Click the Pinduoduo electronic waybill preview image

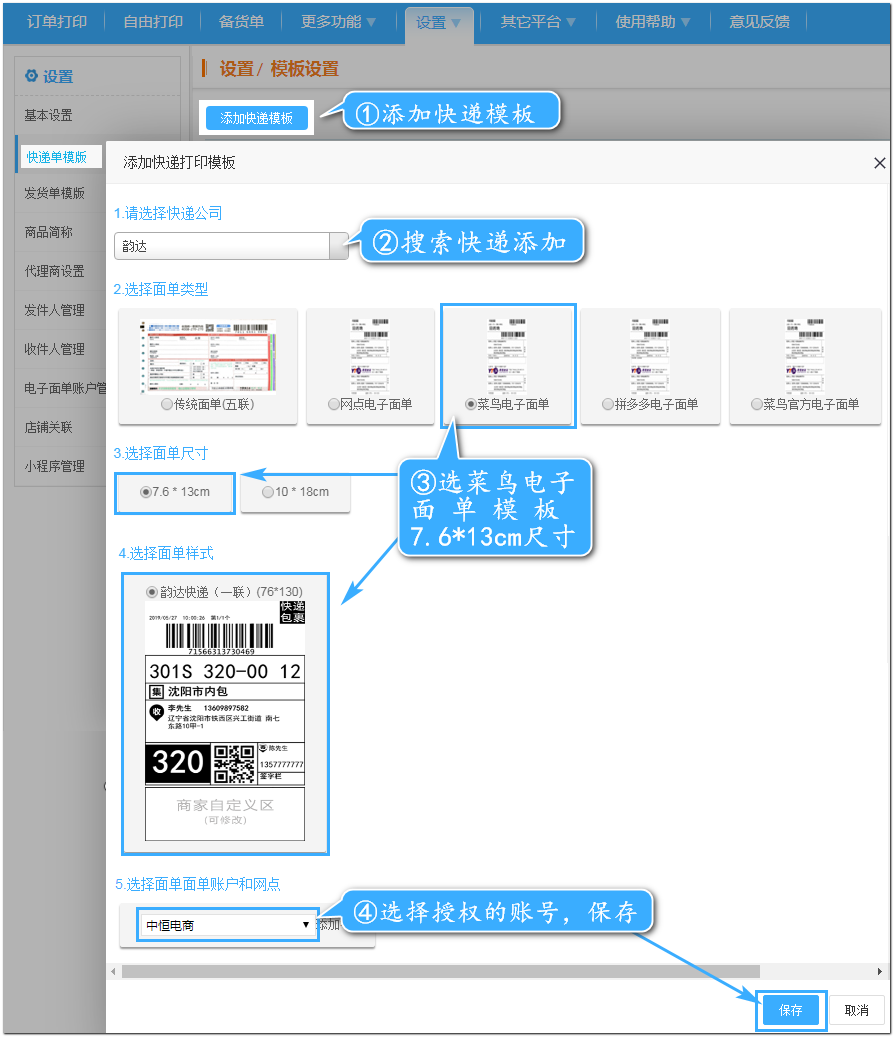pos(650,355)
